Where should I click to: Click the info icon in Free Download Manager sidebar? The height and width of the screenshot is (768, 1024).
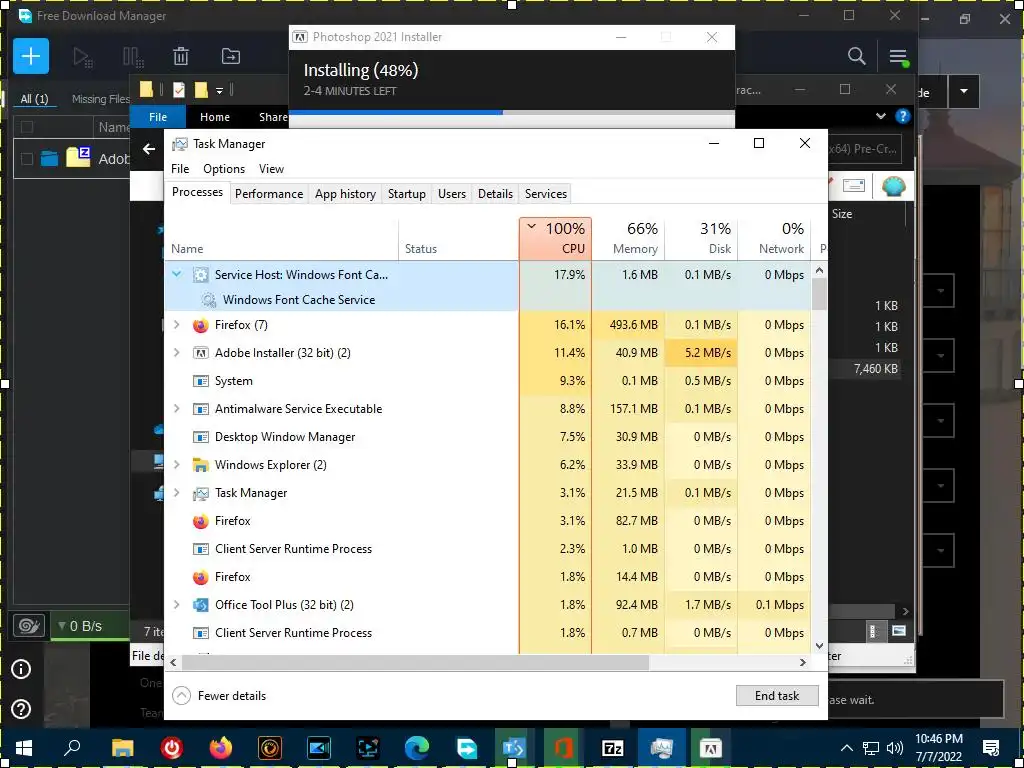tap(21, 669)
